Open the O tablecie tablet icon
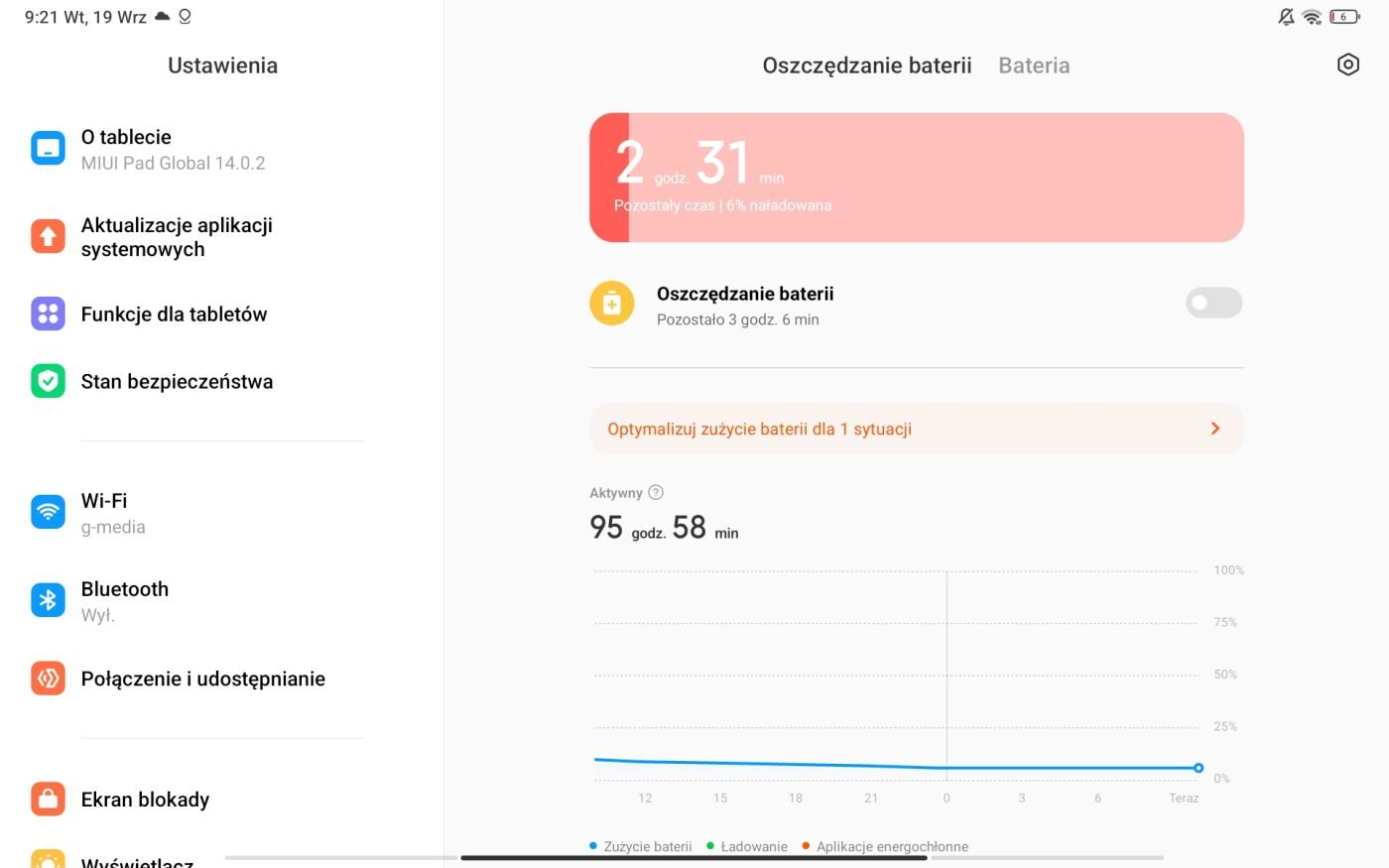 [x=48, y=149]
